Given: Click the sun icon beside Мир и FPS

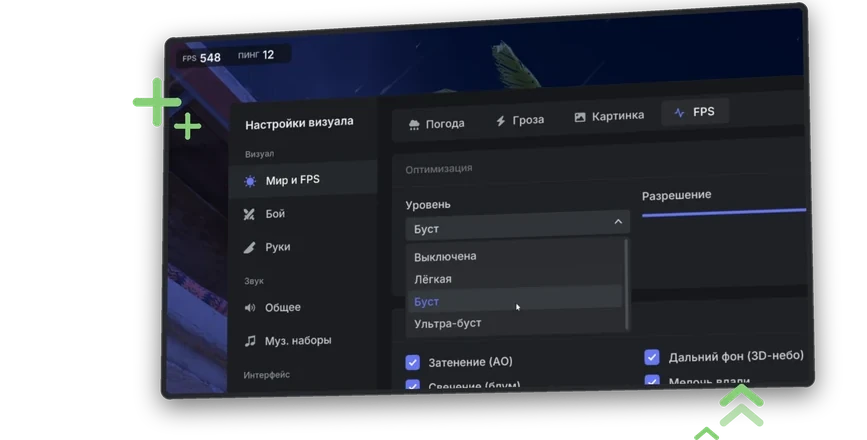Looking at the screenshot, I should pos(250,181).
